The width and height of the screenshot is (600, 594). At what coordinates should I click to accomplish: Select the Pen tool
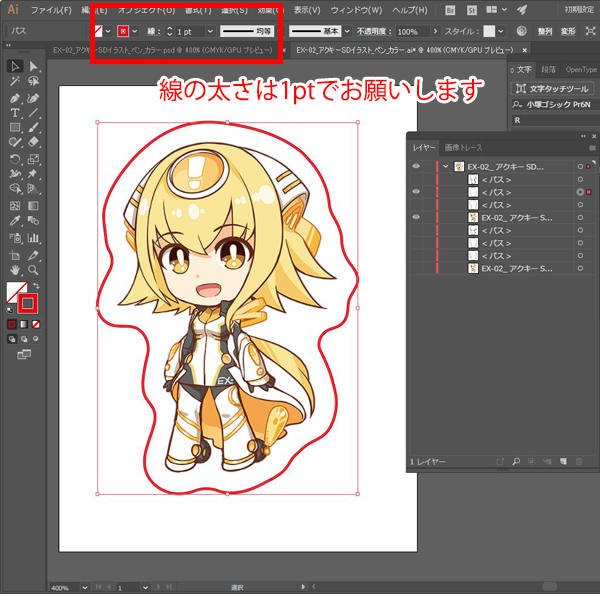(15, 98)
